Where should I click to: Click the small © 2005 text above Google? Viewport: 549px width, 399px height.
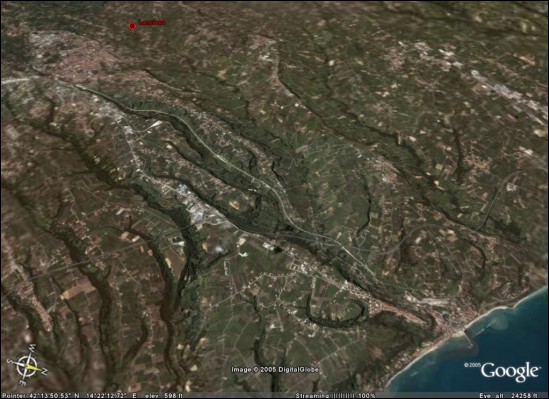tap(472, 365)
